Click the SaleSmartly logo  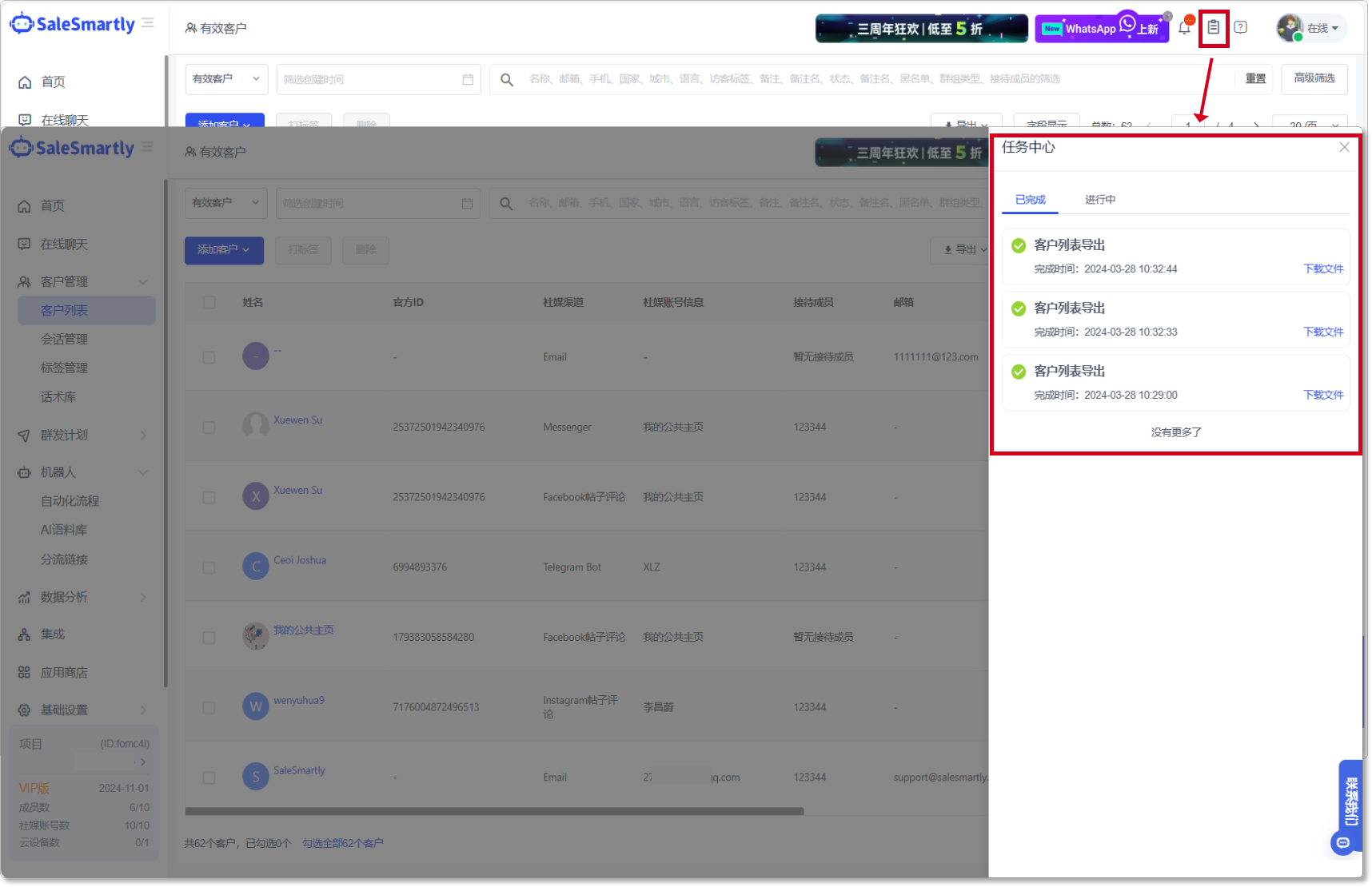point(73,25)
